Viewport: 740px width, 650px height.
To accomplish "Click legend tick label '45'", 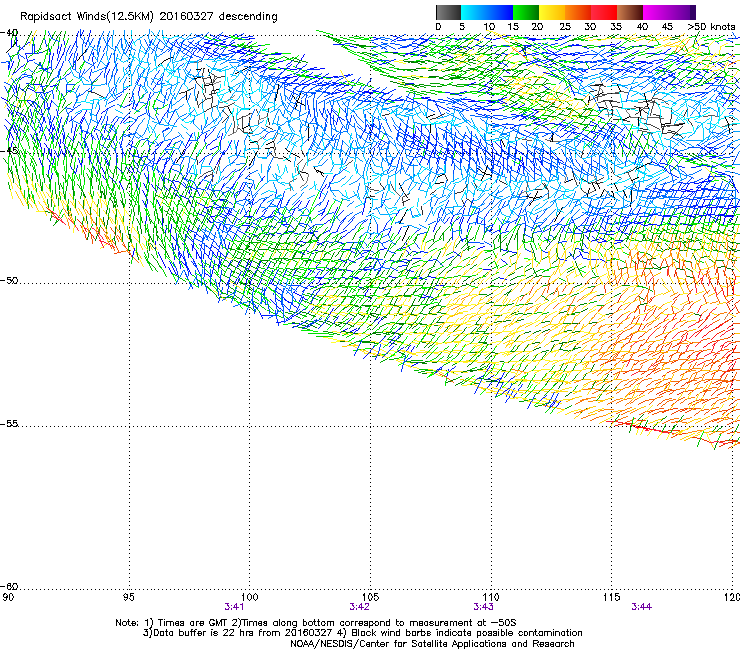I will (x=667, y=26).
